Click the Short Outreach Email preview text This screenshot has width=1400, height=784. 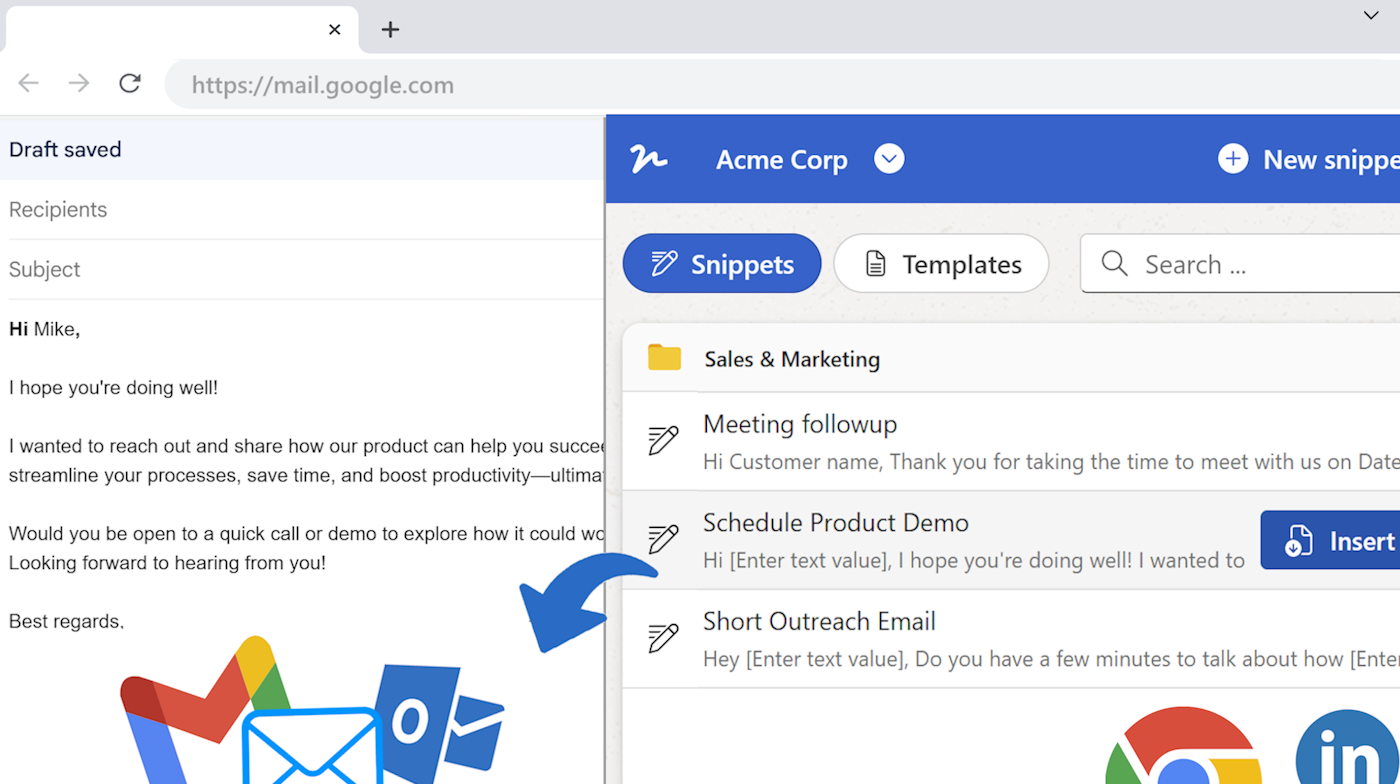point(1051,659)
